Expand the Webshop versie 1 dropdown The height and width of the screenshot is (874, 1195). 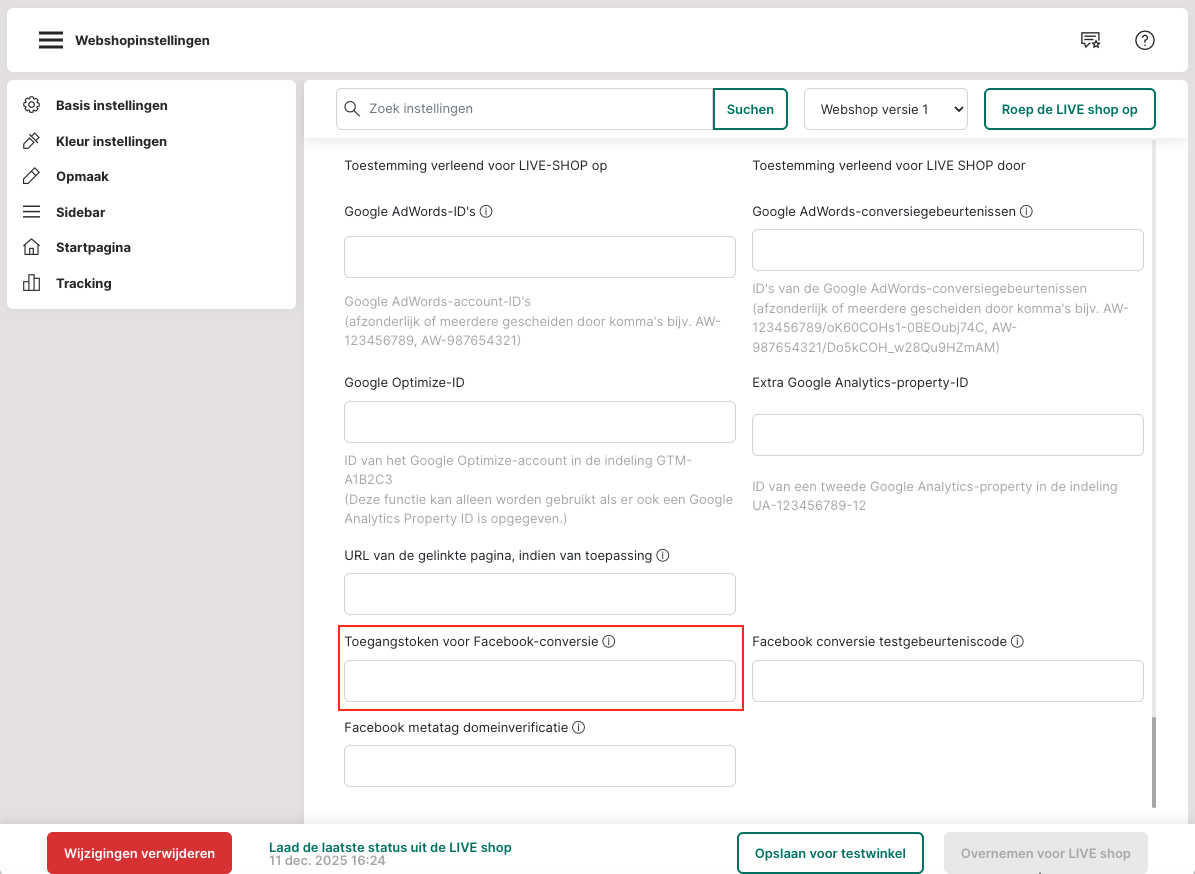coord(885,109)
